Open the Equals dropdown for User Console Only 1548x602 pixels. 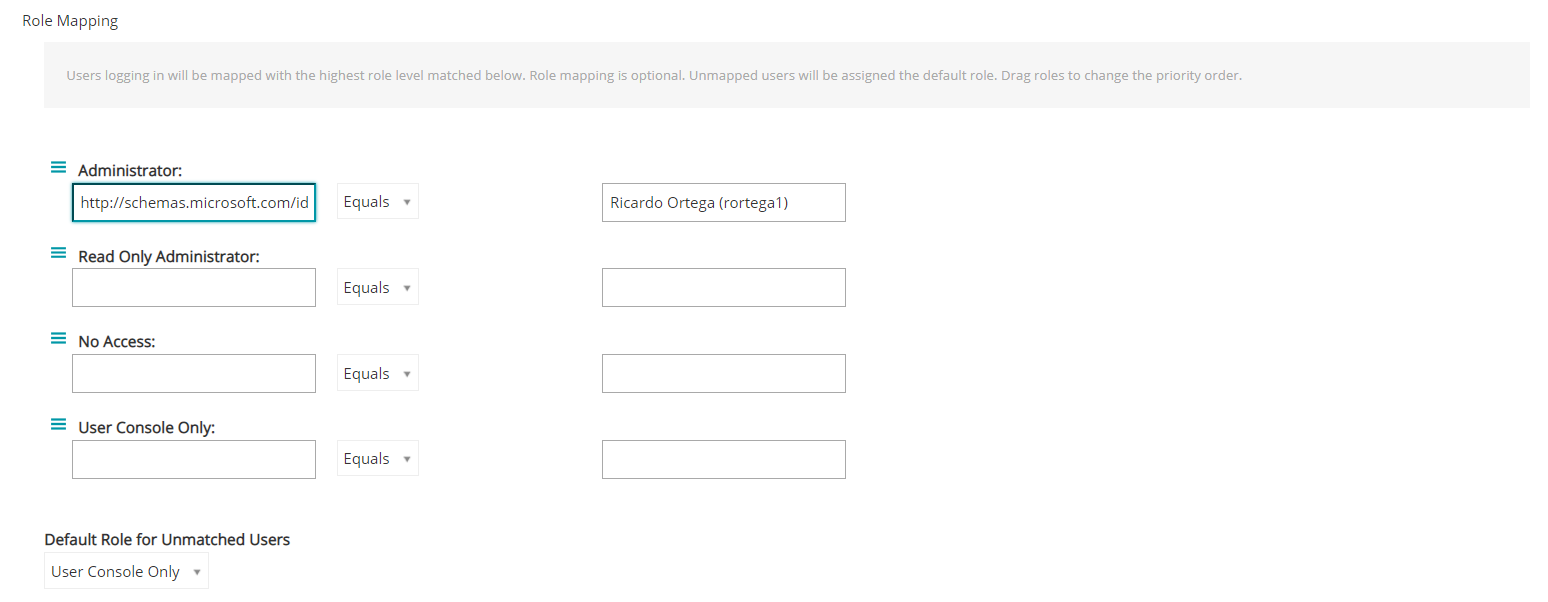[377, 458]
